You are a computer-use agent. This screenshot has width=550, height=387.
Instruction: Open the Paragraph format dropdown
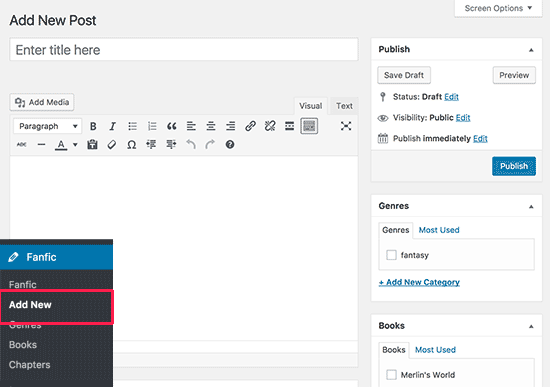(x=48, y=126)
